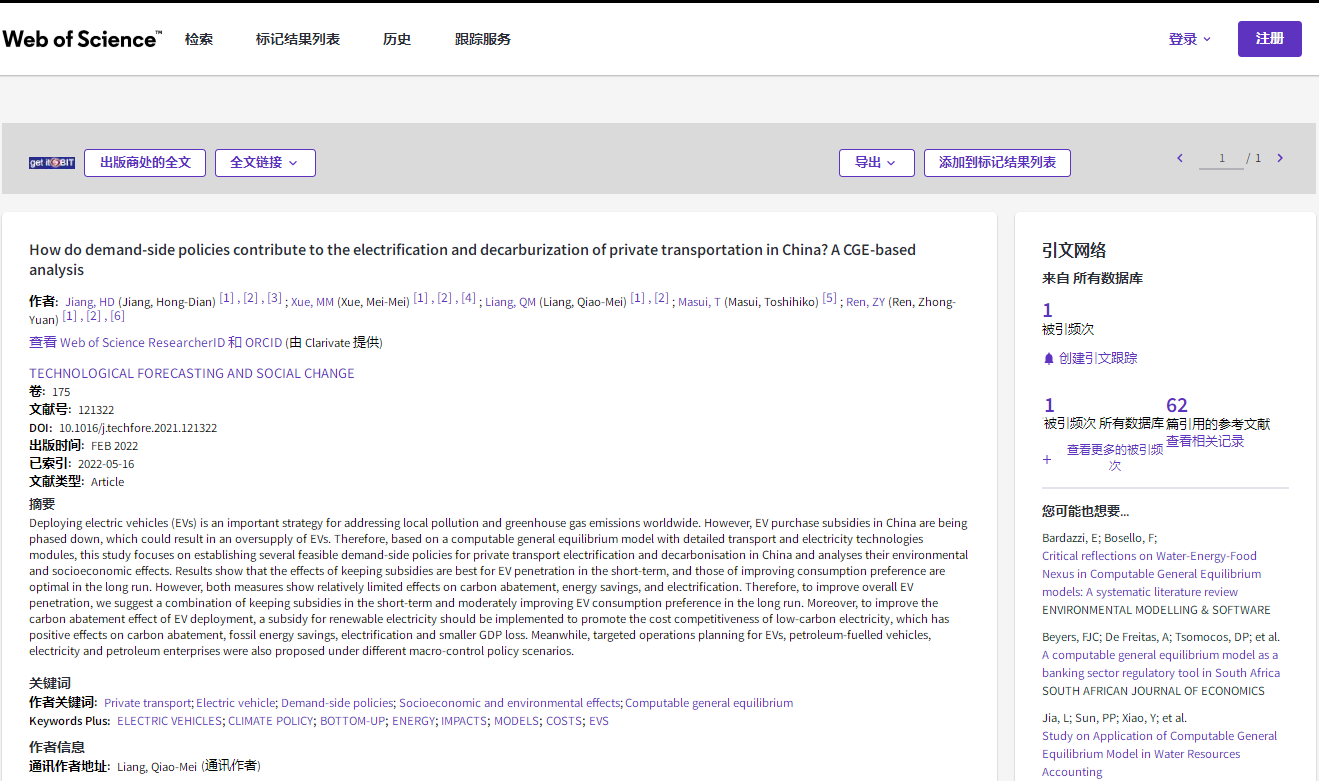Open the 登录 login dropdown
This screenshot has width=1319, height=781.
pyautogui.click(x=1189, y=39)
